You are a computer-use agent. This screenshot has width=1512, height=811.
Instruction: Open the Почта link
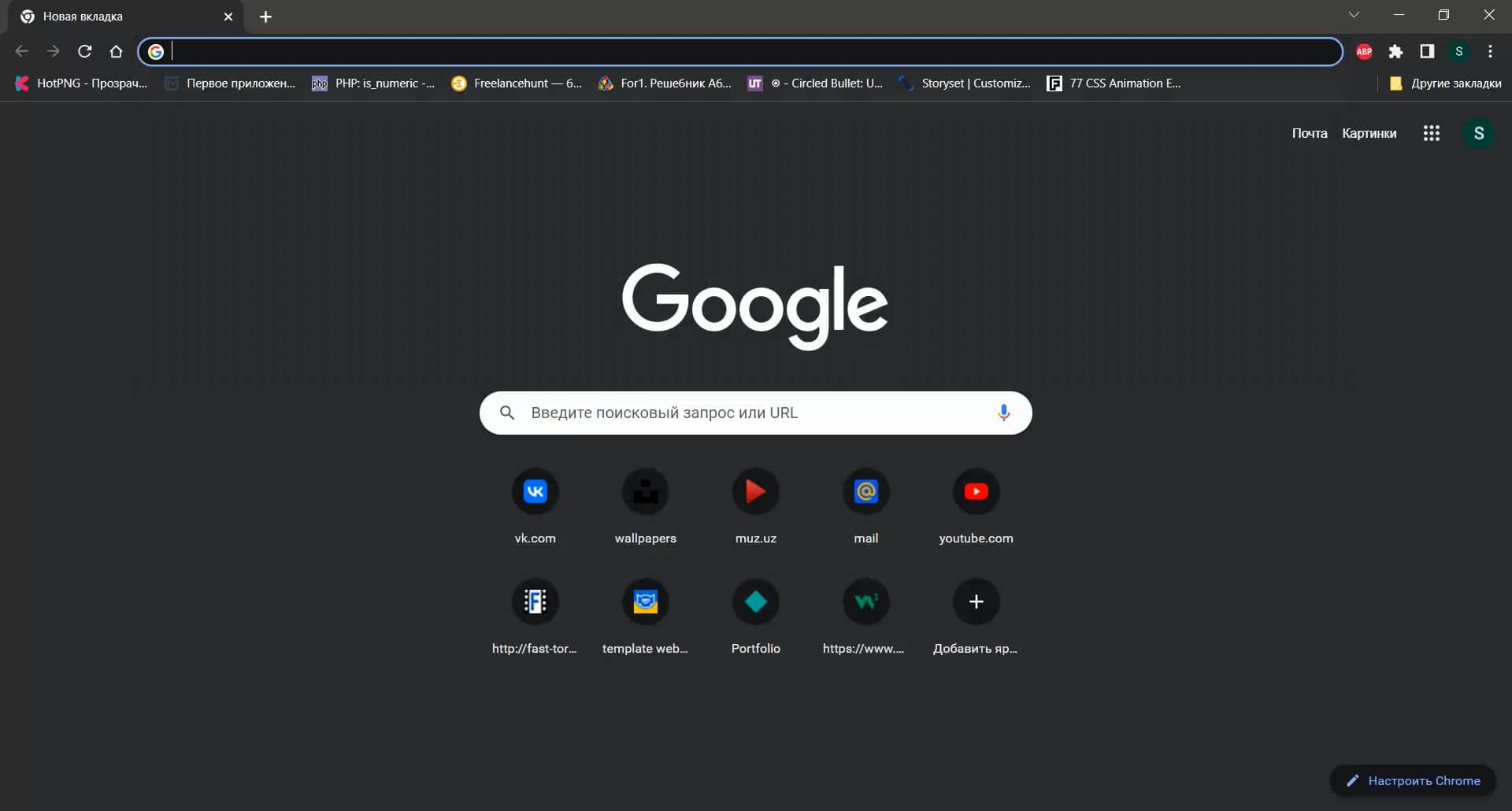click(x=1310, y=133)
